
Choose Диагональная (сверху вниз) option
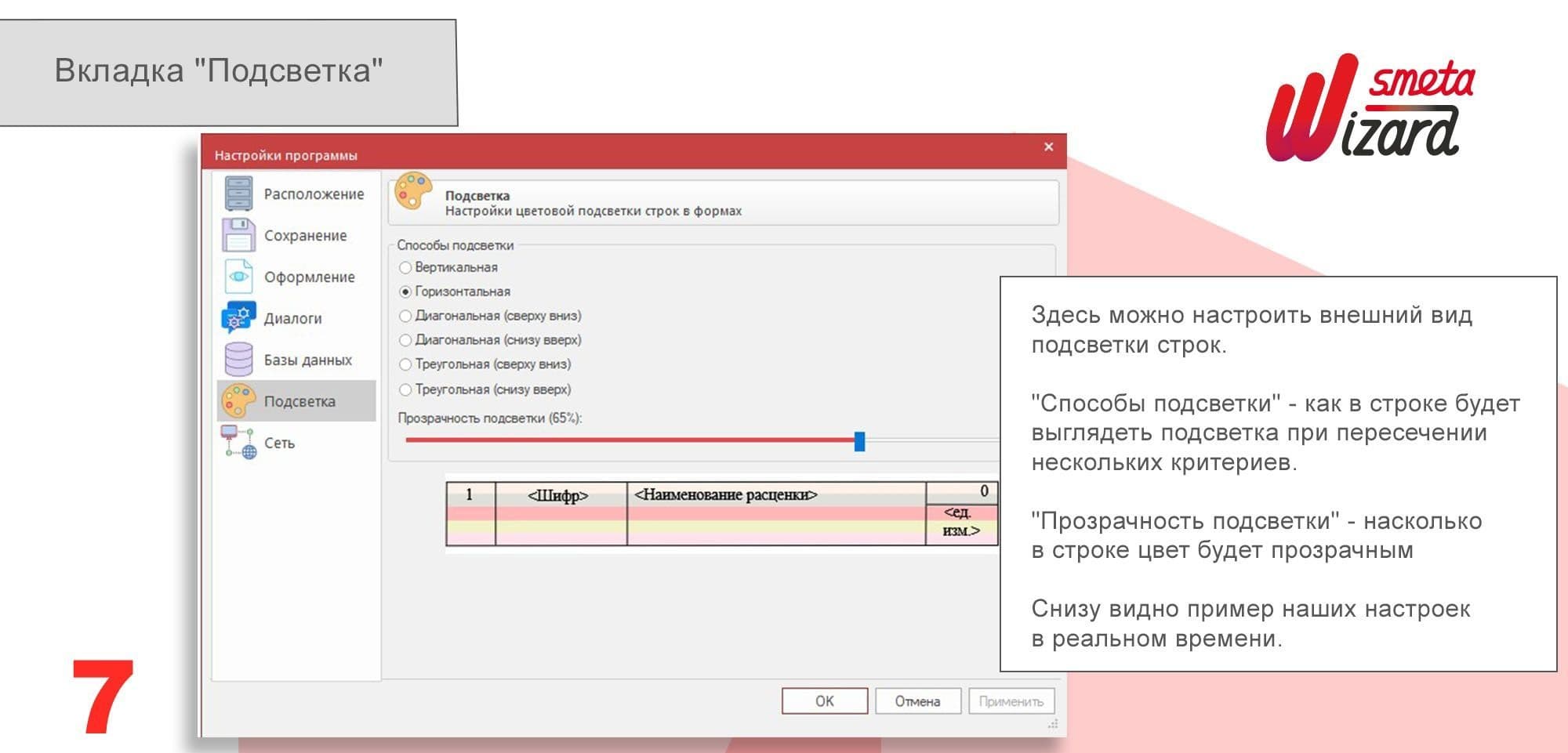(x=405, y=317)
